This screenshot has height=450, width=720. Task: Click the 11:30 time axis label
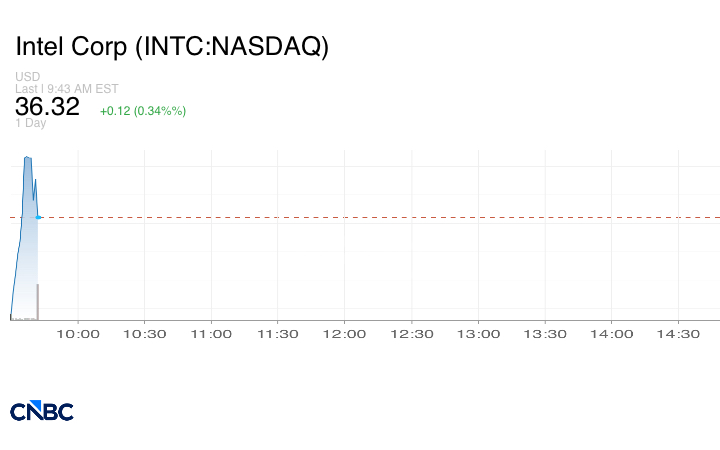coord(278,334)
